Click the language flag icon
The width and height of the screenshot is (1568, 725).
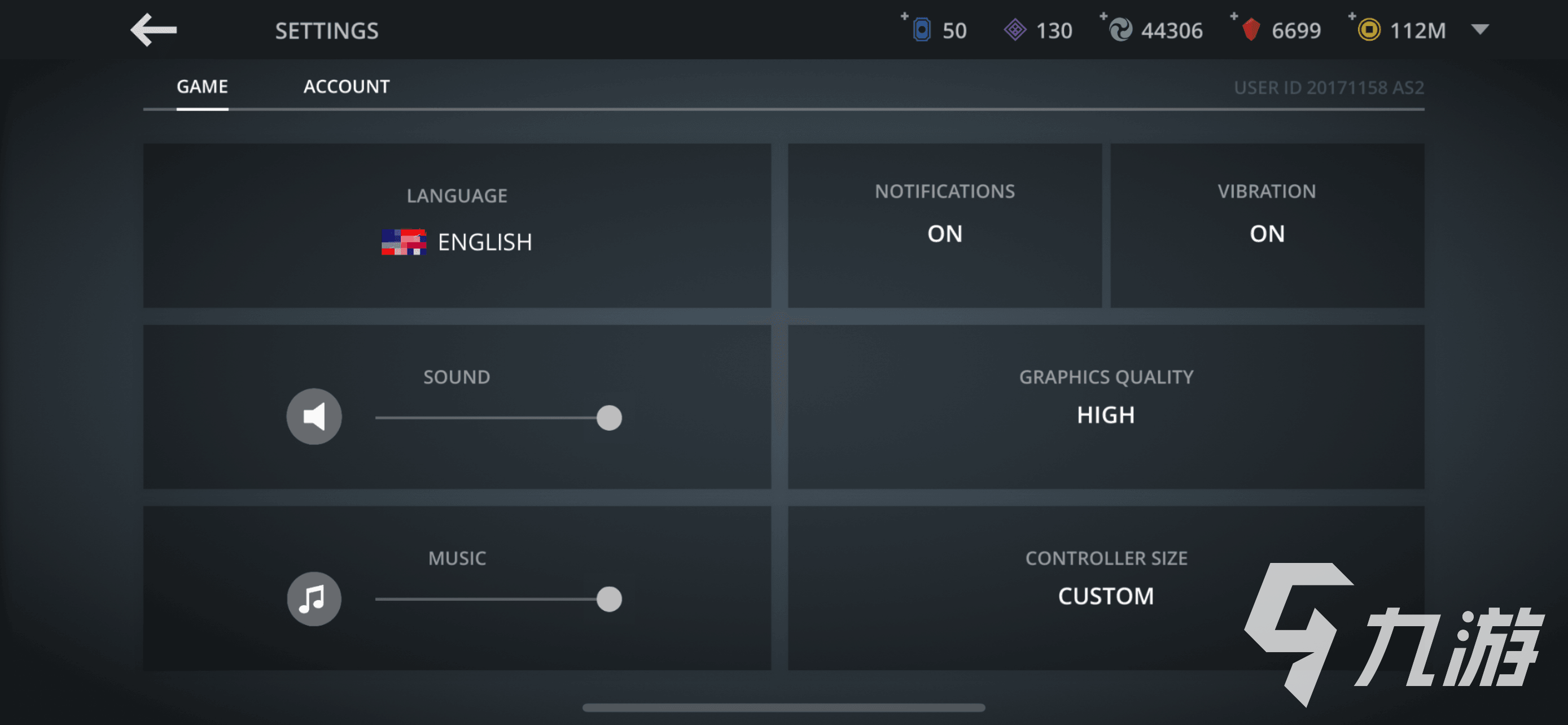tap(404, 242)
